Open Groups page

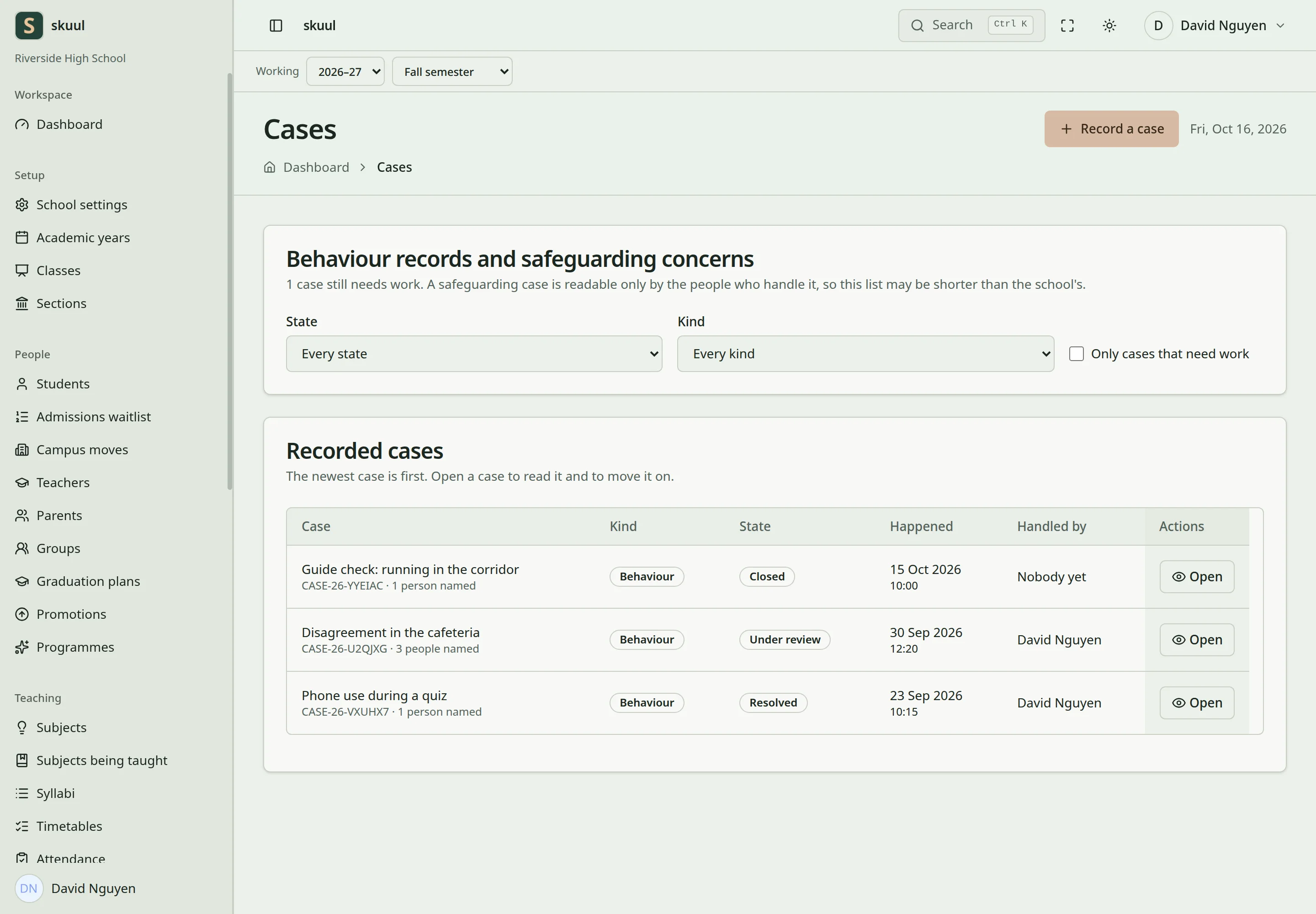pos(48,548)
